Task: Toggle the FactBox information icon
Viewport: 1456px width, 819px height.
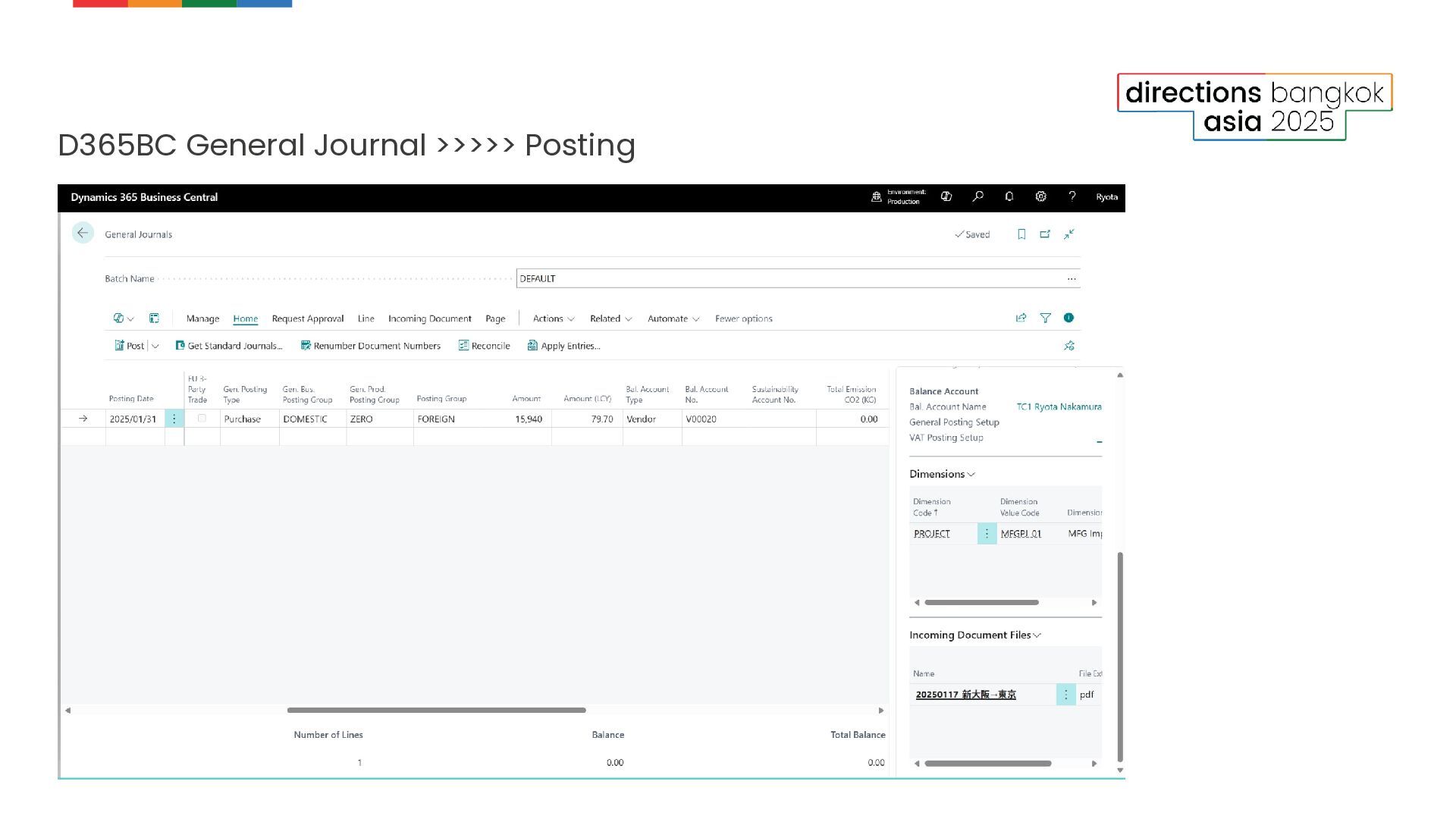Action: [1068, 318]
